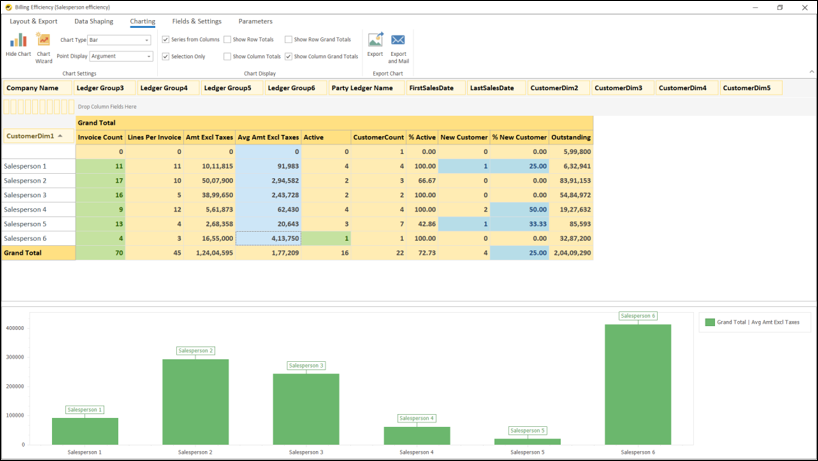818x461 pixels.
Task: Switch to the Data Shaping tab
Action: (x=94, y=21)
